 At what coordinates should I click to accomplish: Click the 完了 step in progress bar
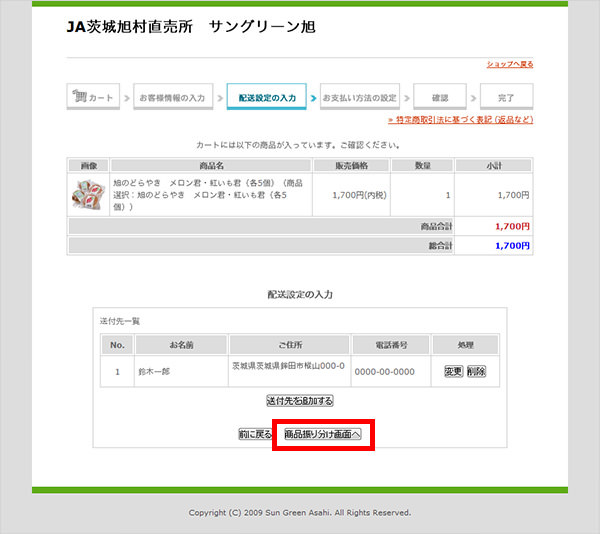pyautogui.click(x=506, y=98)
